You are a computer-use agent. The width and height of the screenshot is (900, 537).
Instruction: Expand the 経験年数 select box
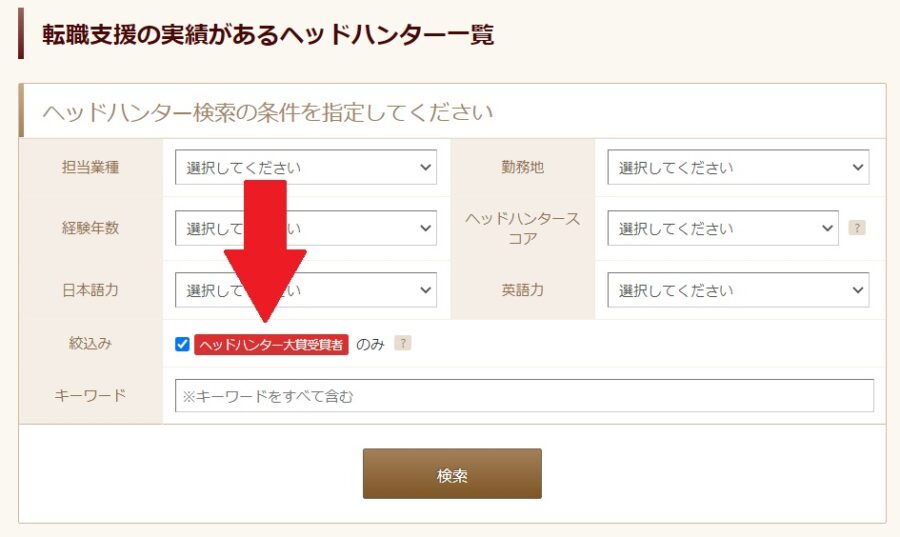pos(305,228)
